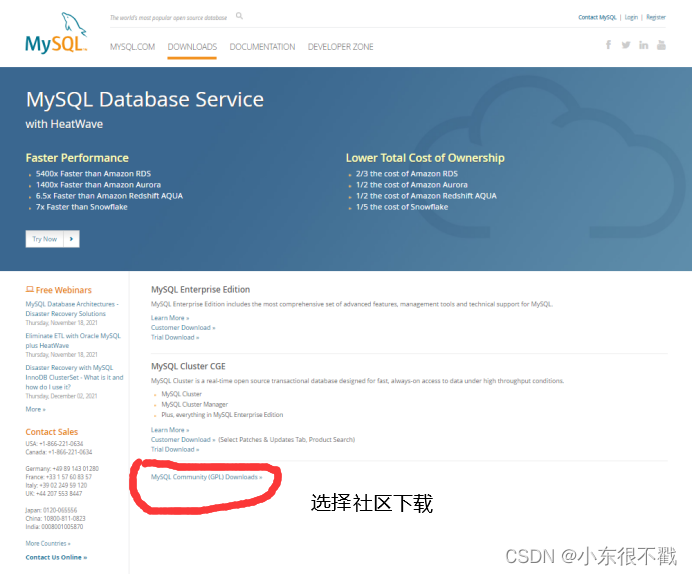Click the Login link
The height and width of the screenshot is (575, 692).
coord(631,17)
